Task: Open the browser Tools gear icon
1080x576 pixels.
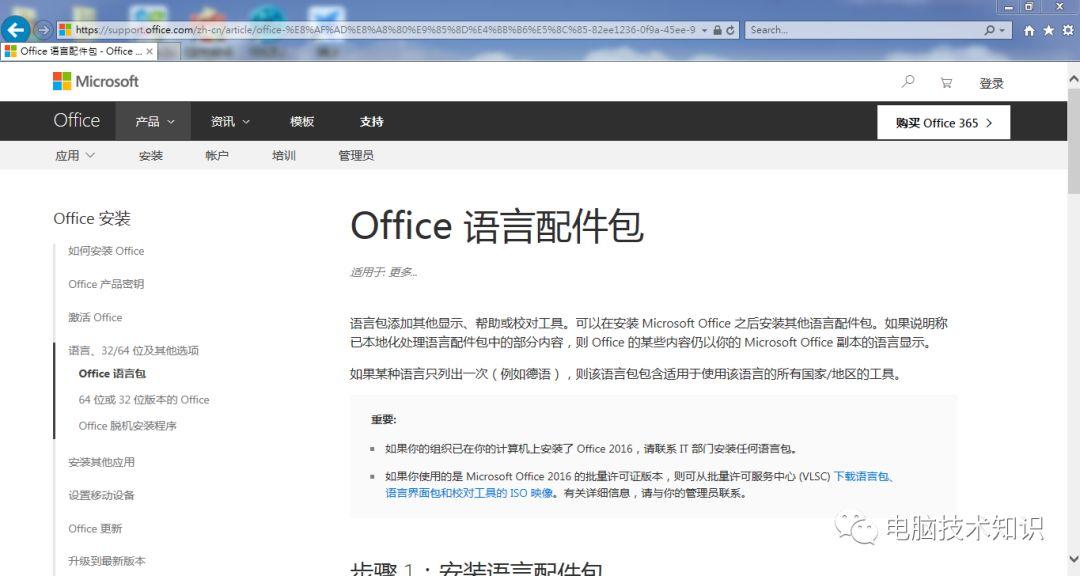Action: pos(1068,30)
